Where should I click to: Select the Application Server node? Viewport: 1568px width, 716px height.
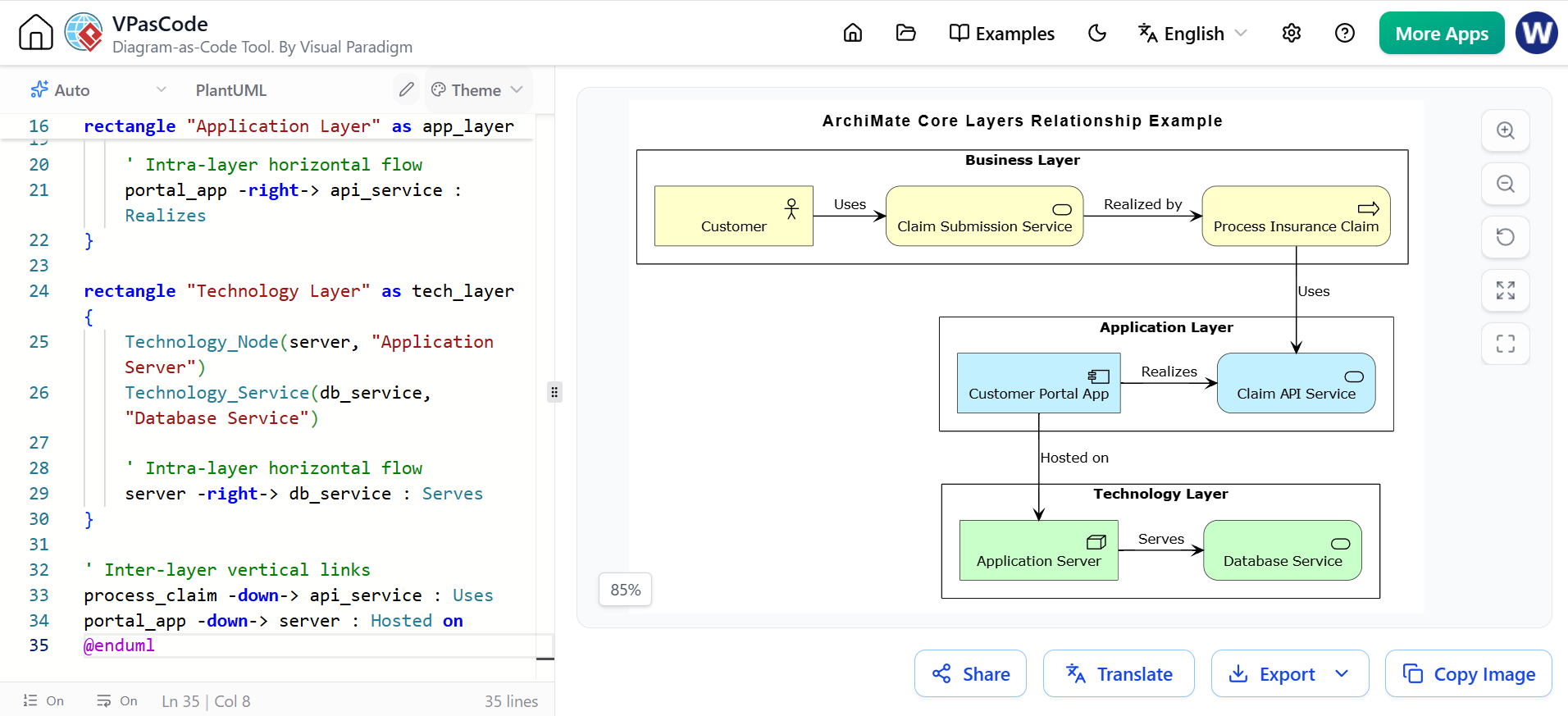(1038, 550)
